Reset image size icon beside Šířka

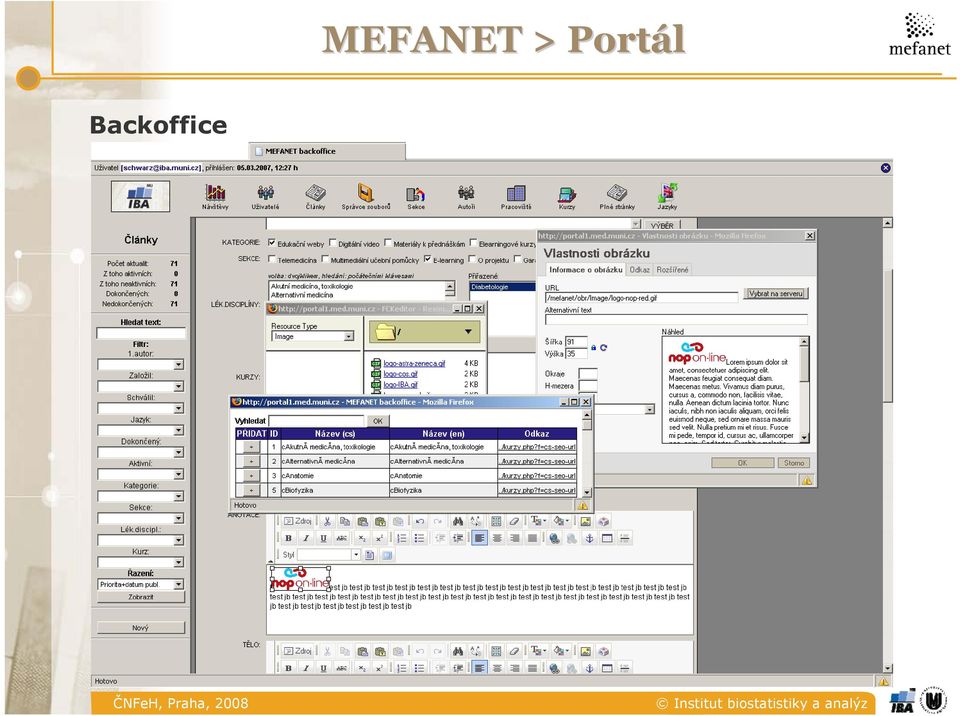click(604, 347)
